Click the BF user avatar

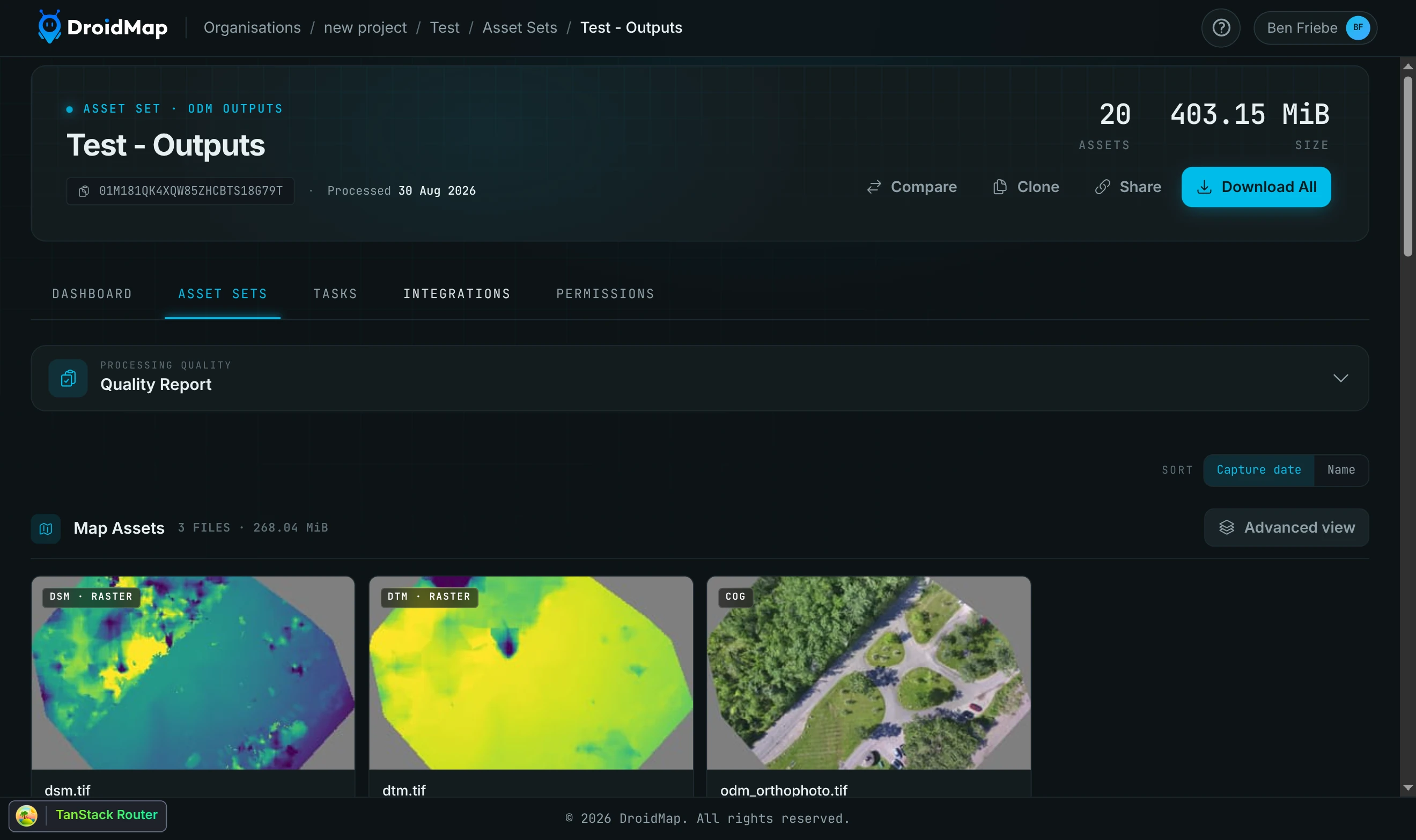pos(1358,28)
